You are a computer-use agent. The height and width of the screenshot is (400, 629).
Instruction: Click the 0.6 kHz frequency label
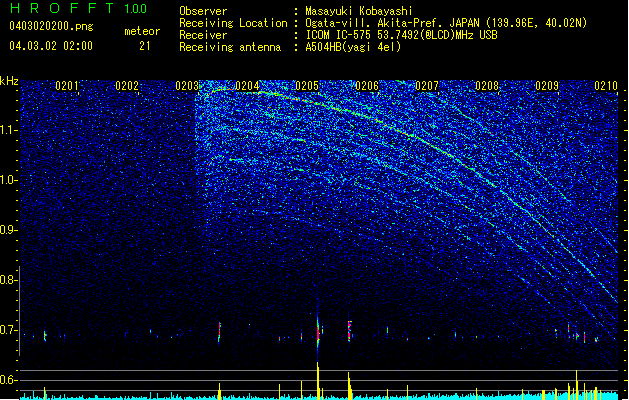pyautogui.click(x=9, y=380)
